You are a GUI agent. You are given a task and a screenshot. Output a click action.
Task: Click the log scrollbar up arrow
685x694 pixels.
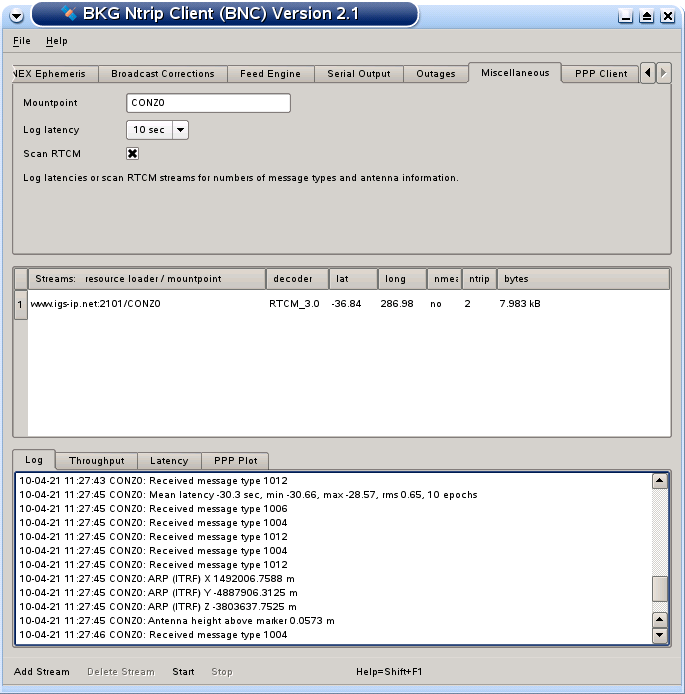659,481
